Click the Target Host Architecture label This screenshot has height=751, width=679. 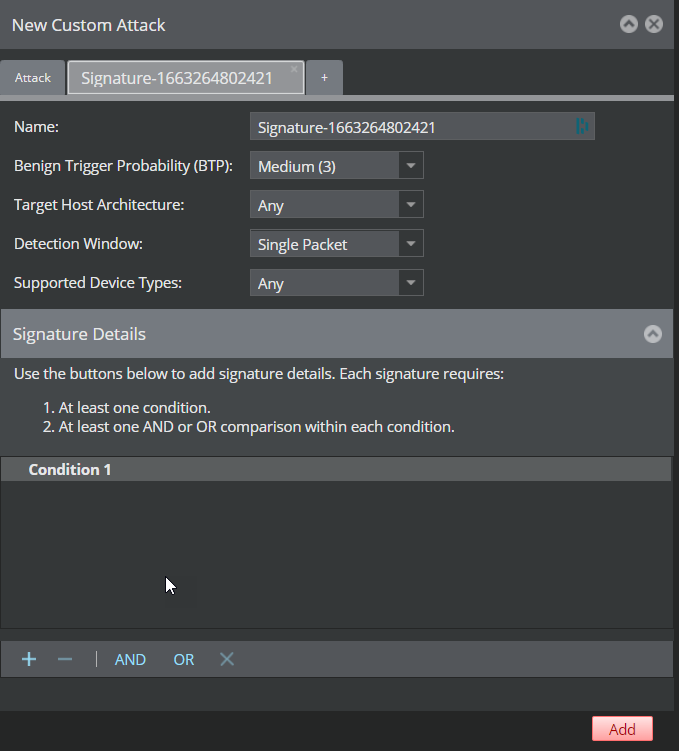coord(99,205)
